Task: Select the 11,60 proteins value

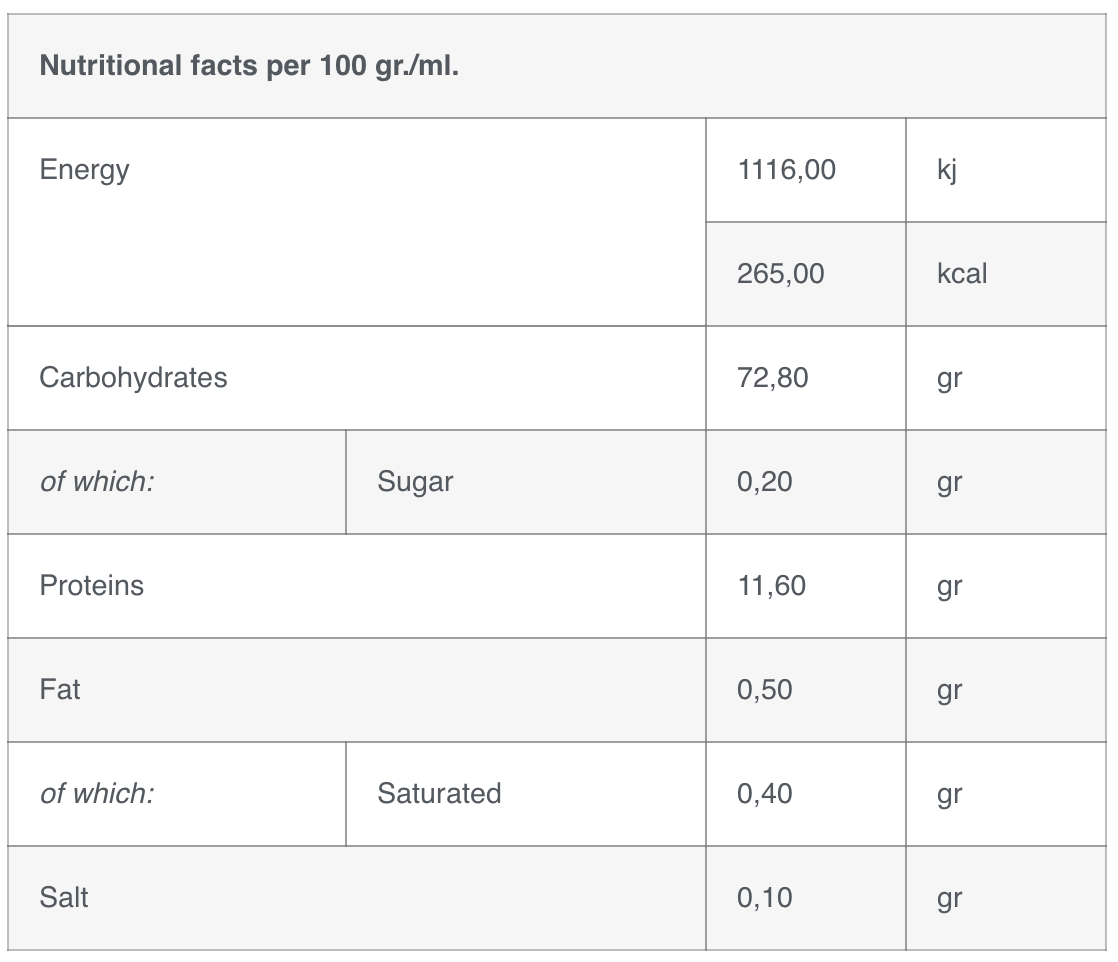Action: [x=771, y=585]
